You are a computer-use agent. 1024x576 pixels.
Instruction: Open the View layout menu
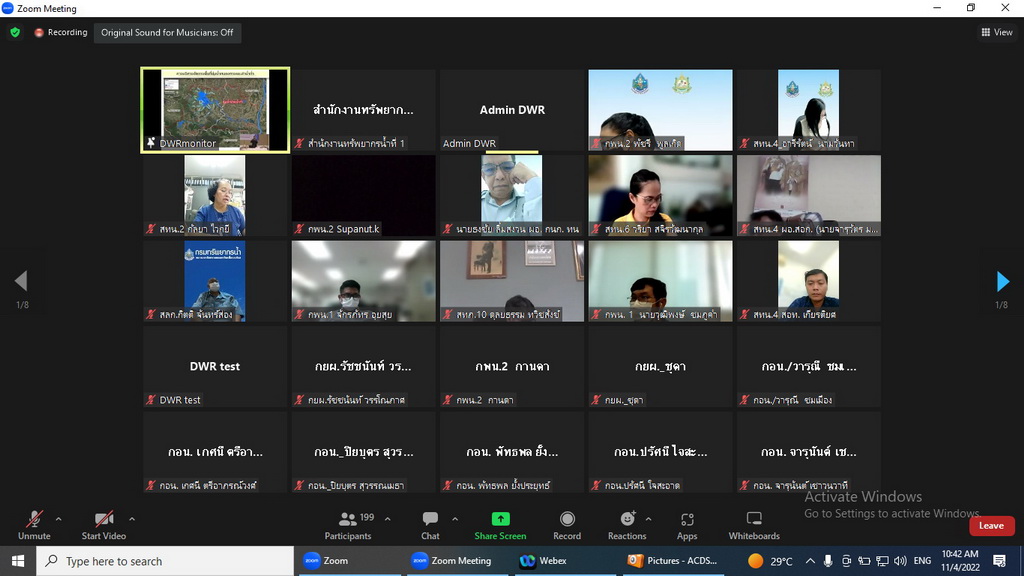[997, 32]
